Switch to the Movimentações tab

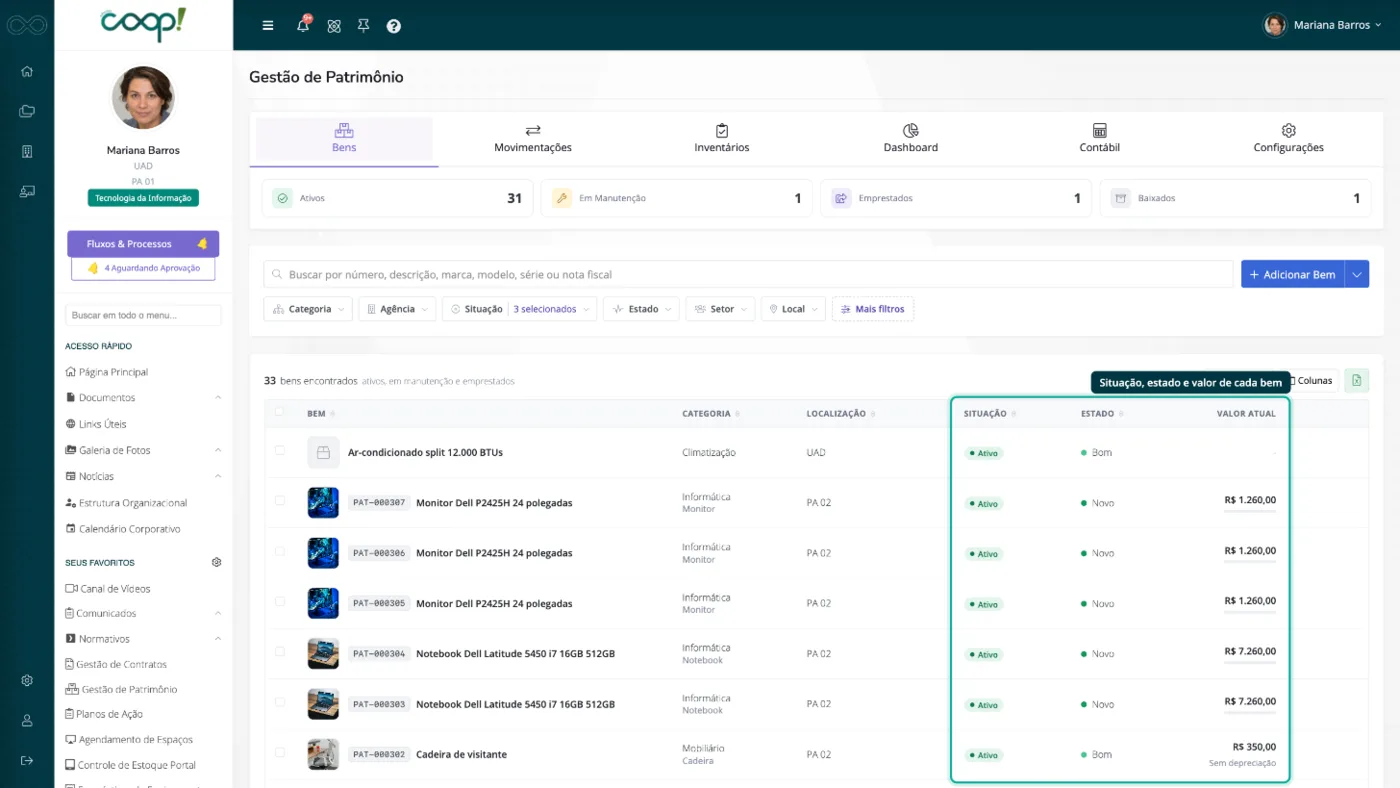(x=533, y=139)
